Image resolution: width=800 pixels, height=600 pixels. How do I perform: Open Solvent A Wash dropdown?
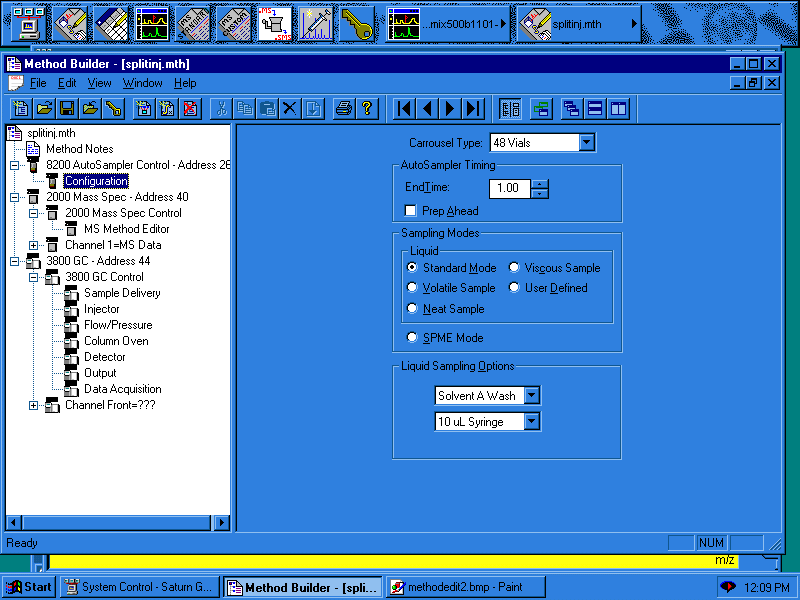coord(532,395)
